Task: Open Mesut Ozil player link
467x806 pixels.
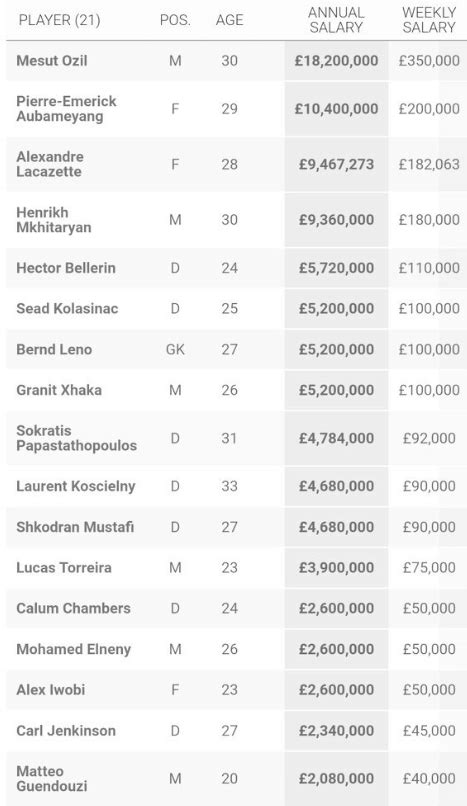Action: coord(52,61)
